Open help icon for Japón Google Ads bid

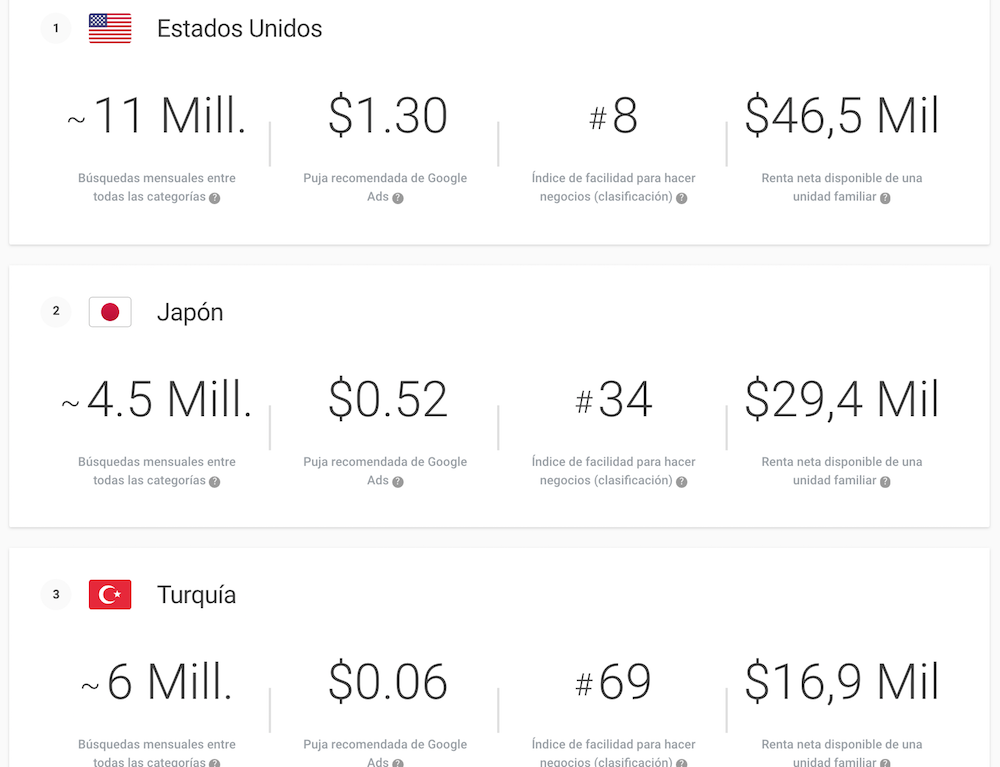click(x=398, y=482)
